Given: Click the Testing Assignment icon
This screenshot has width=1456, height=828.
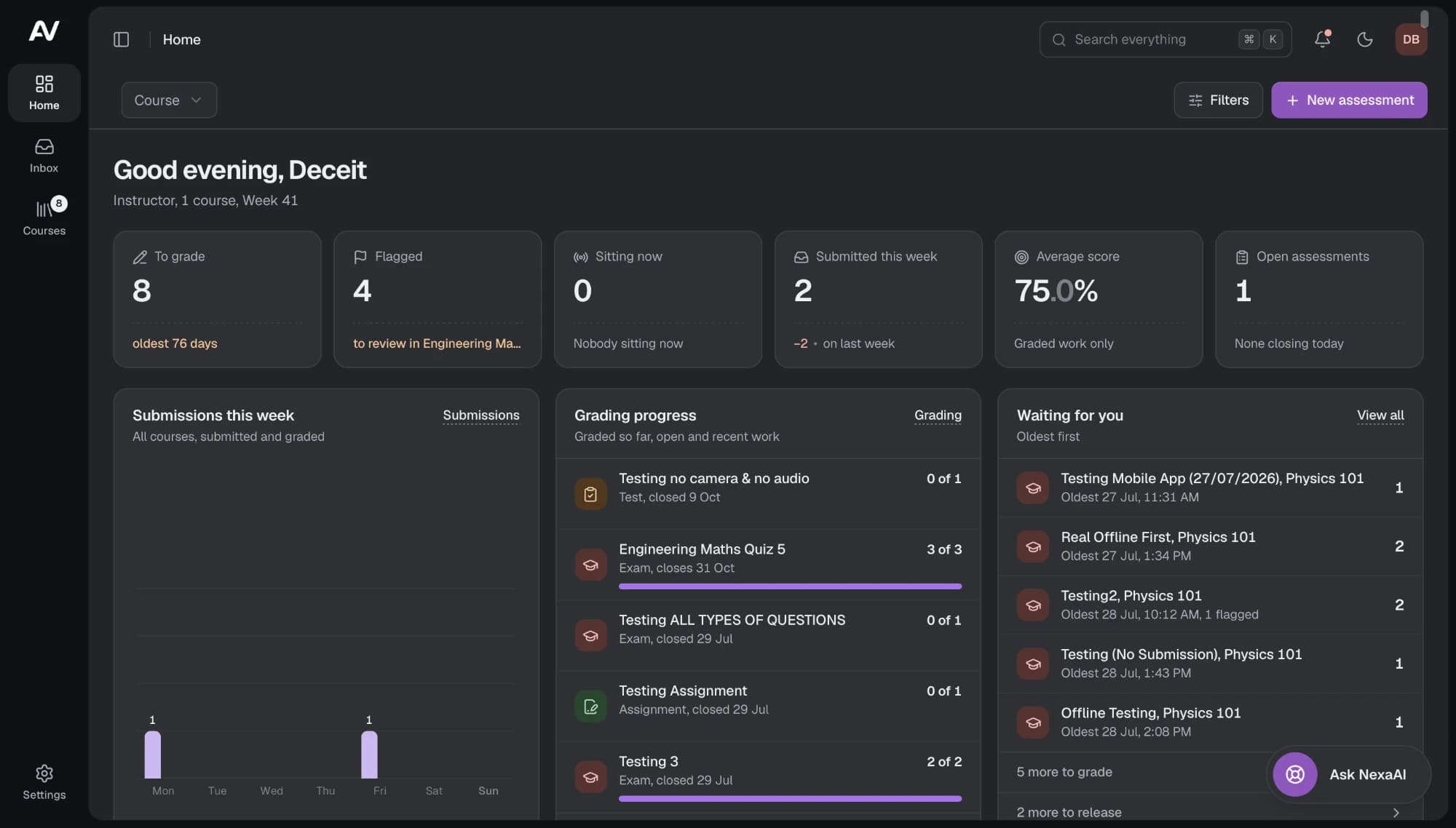Looking at the screenshot, I should click(590, 706).
